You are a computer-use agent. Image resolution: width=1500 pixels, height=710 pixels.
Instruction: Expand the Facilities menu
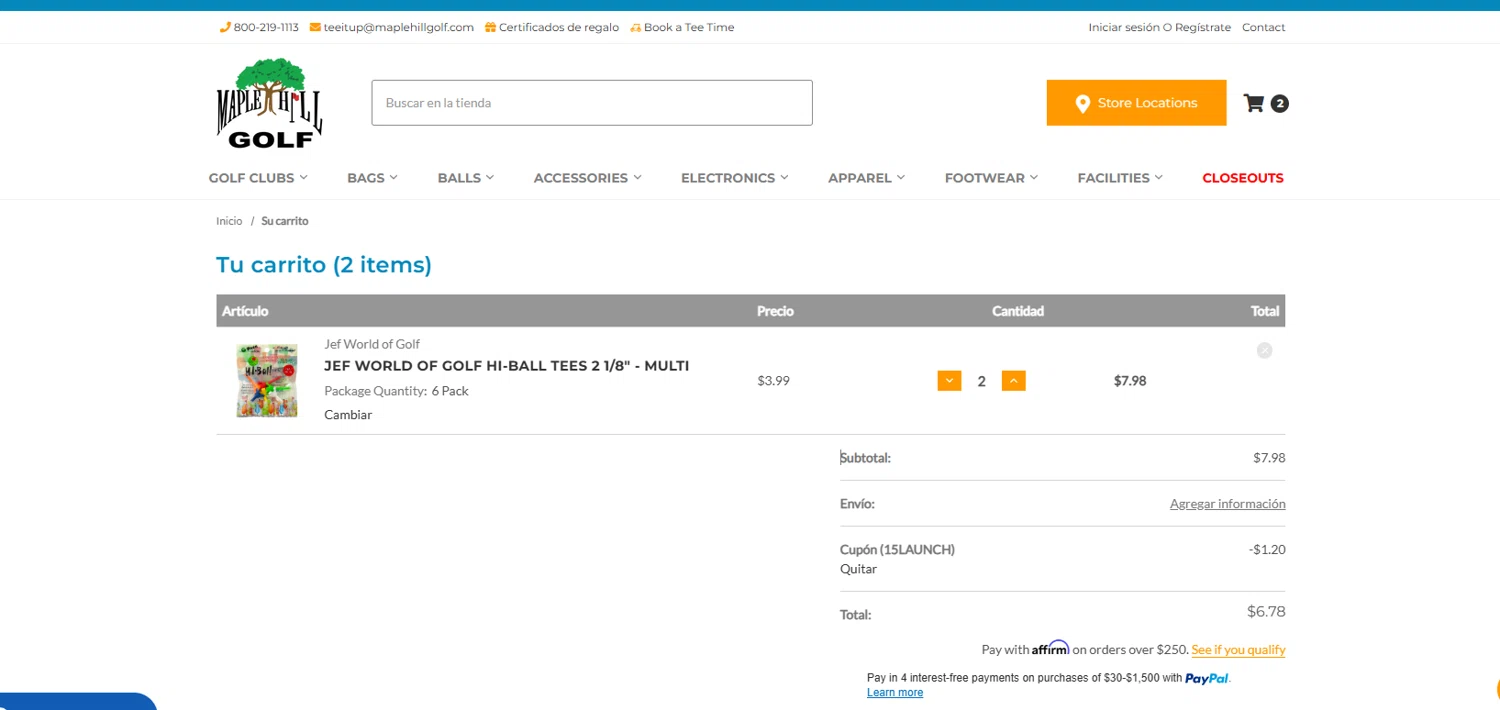pos(1120,178)
